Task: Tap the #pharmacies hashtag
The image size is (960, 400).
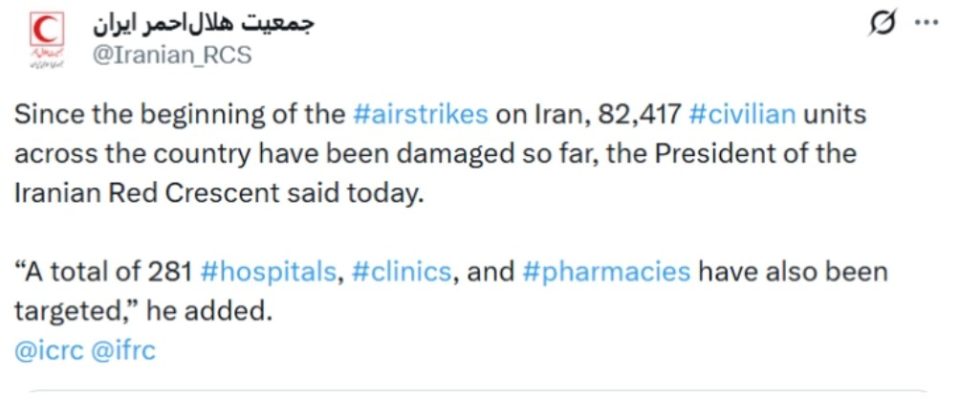Action: (606, 272)
